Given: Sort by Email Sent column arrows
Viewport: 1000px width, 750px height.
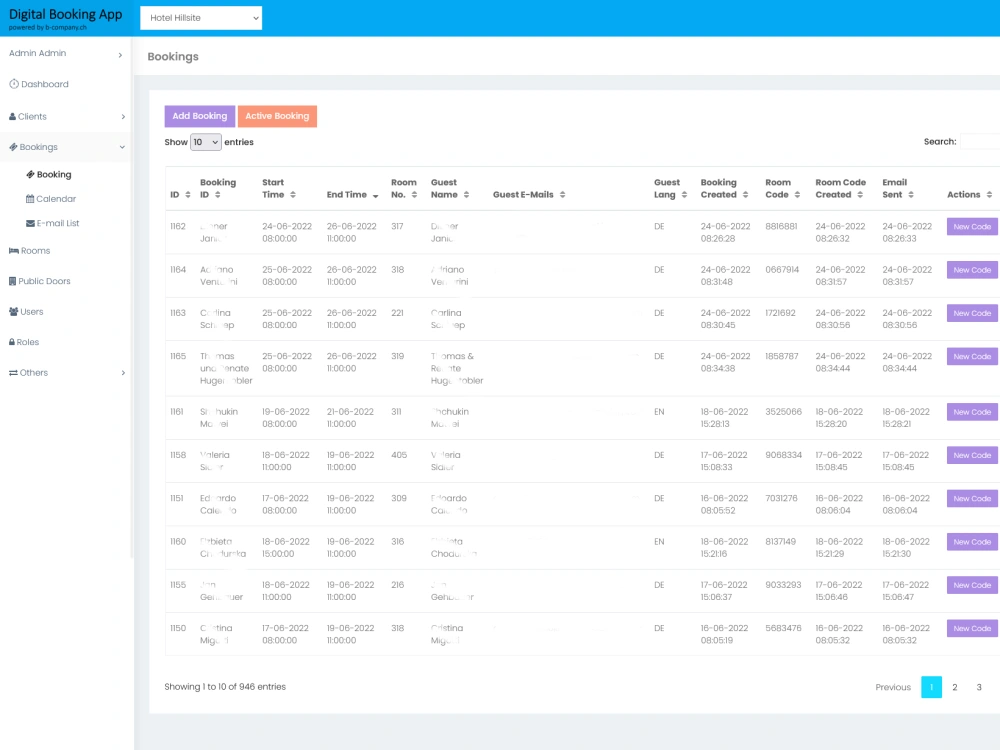Looking at the screenshot, I should click(x=911, y=195).
